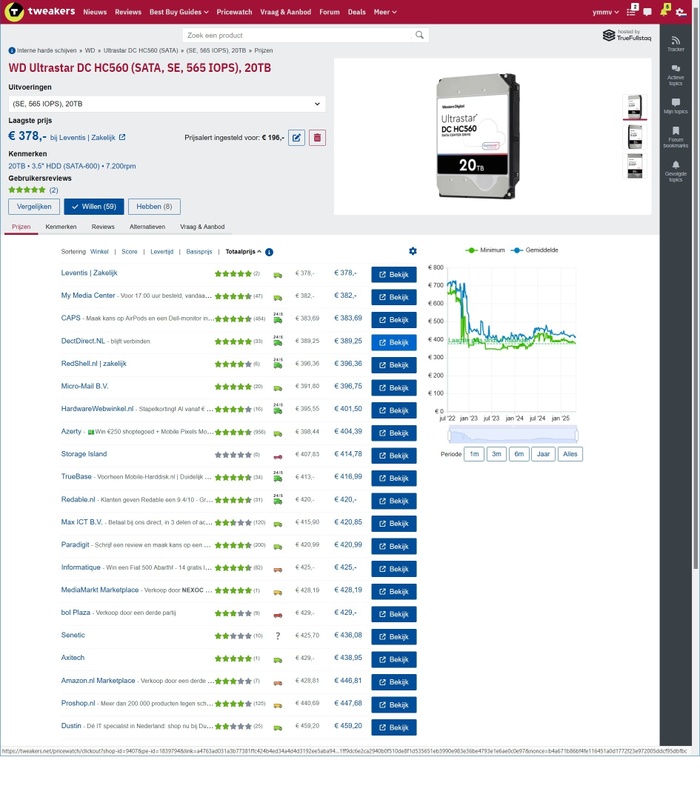Sort by Totaalprijs column
The image size is (700, 800).
243,252
